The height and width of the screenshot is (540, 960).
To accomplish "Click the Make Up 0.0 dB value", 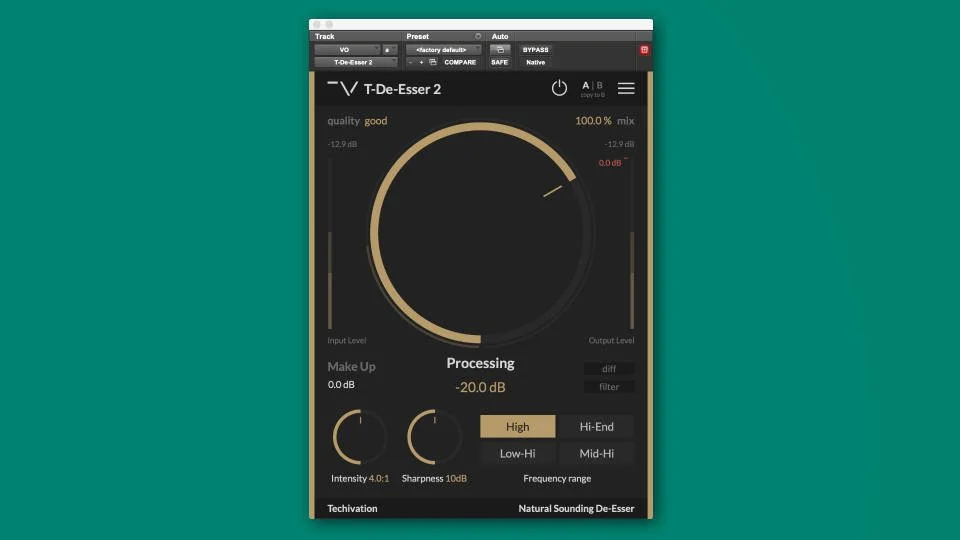I will [341, 384].
